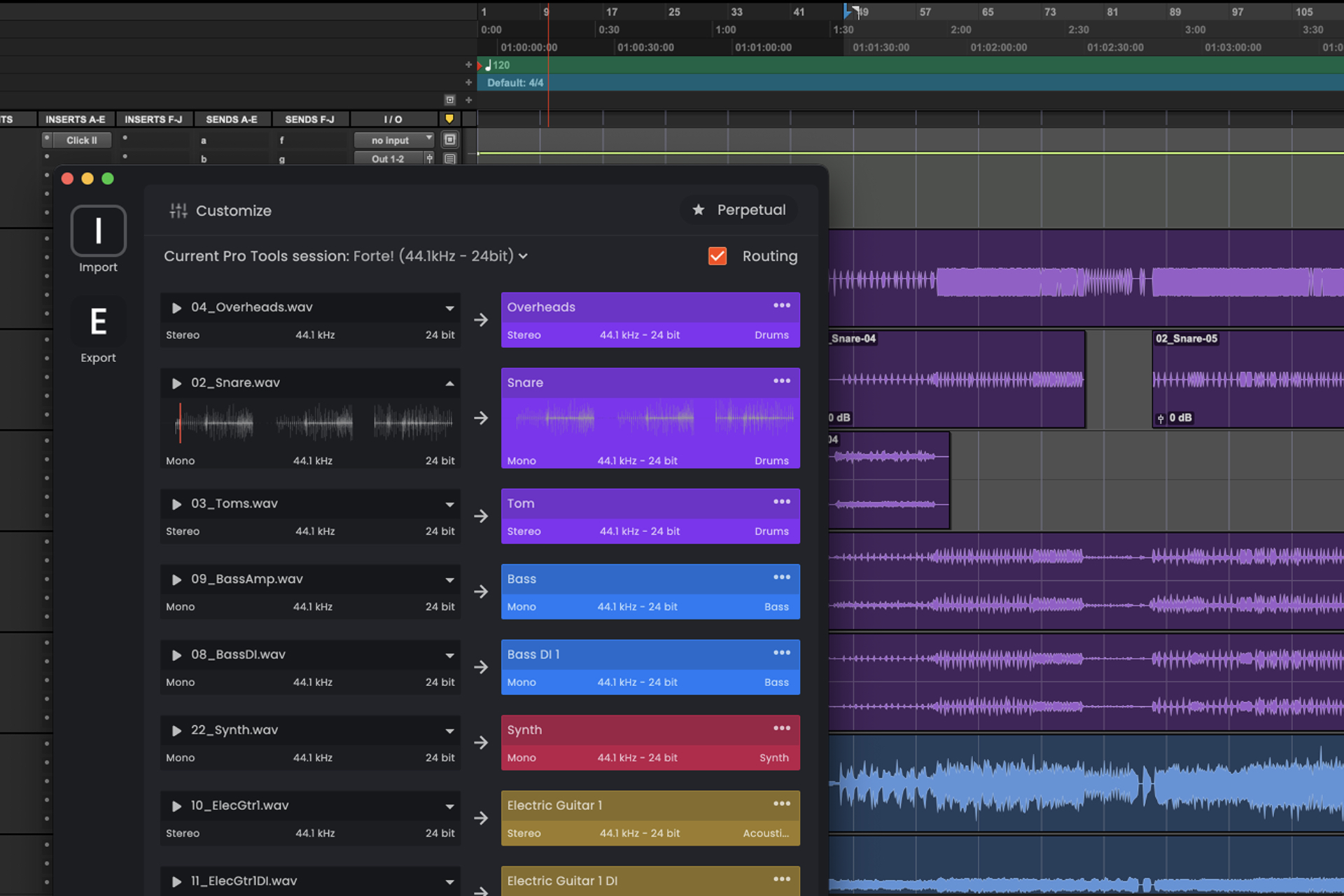The width and height of the screenshot is (1344, 896).
Task: Open options menu for Bass DI 1
Action: tap(781, 653)
